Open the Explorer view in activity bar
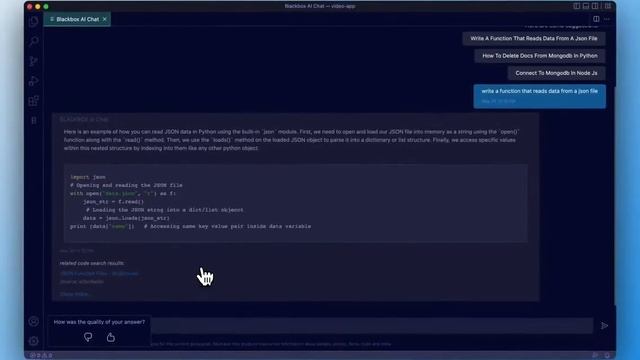This screenshot has width=640, height=360. 34,21
